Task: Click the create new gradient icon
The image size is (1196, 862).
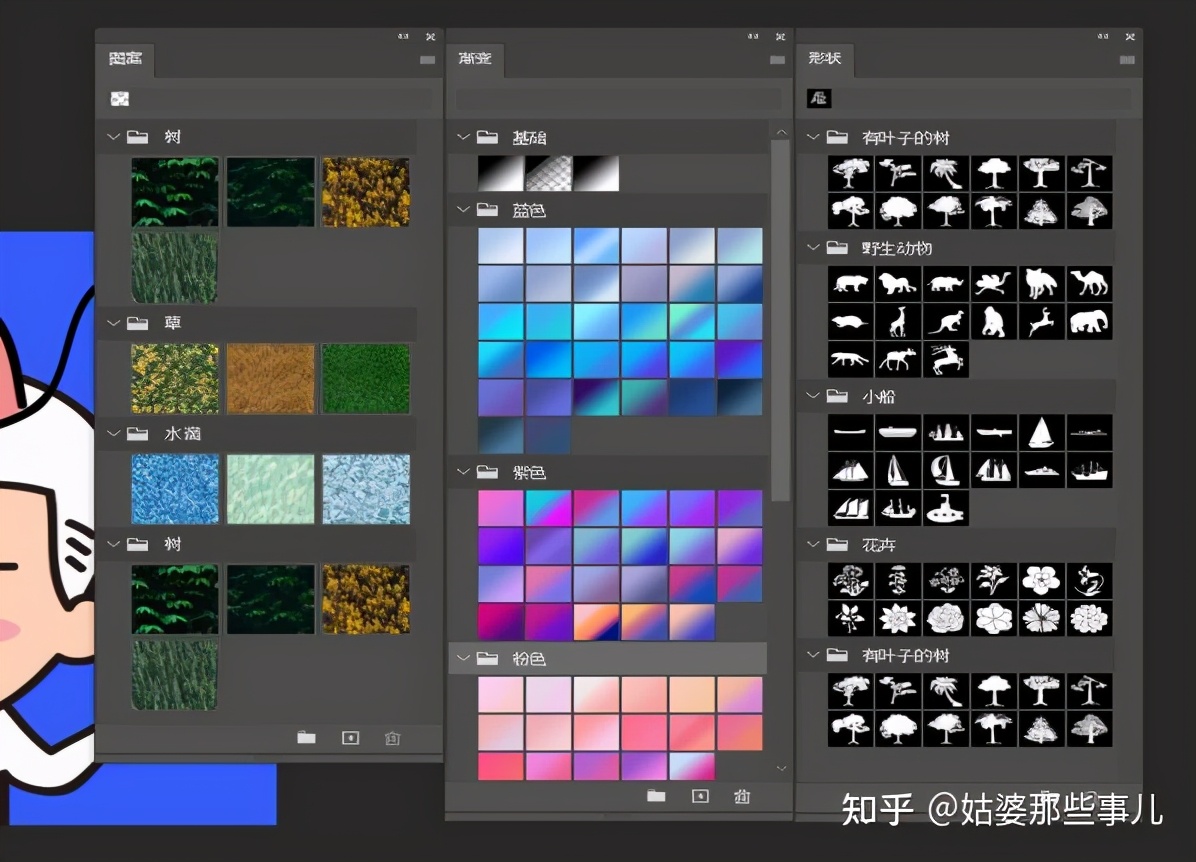Action: [x=699, y=796]
